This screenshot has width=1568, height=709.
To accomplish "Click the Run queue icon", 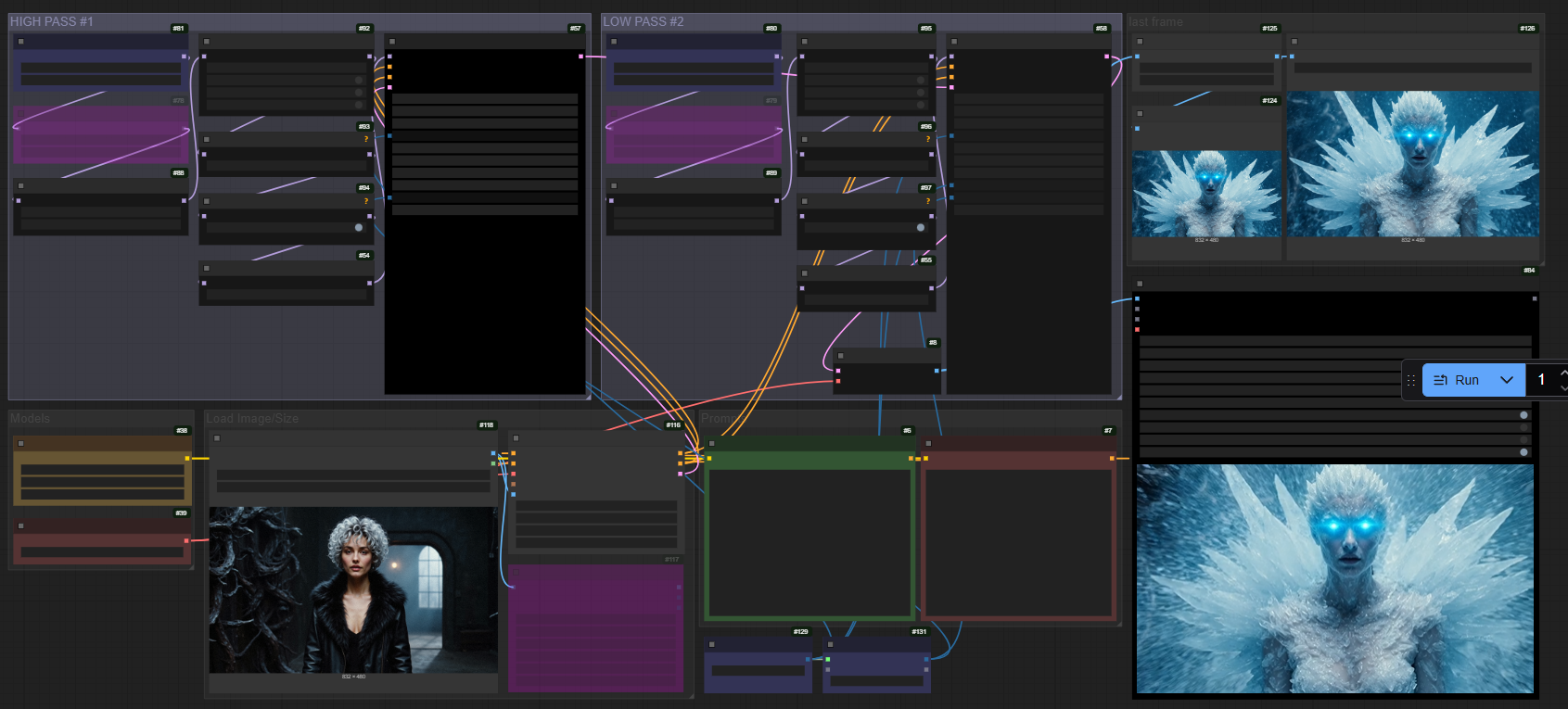I will pyautogui.click(x=1440, y=380).
